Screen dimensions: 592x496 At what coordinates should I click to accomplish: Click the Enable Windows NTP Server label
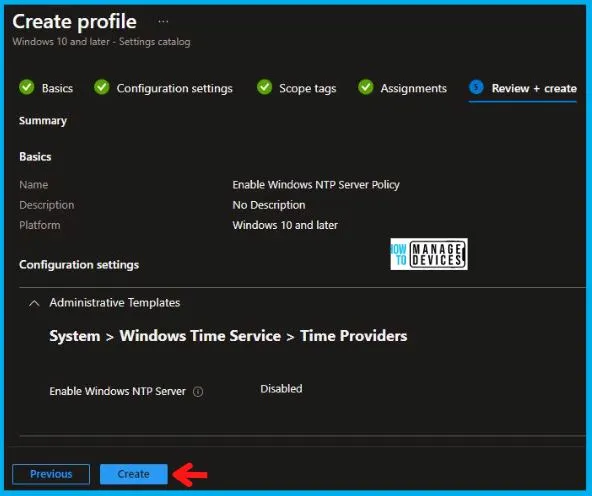tap(117, 391)
